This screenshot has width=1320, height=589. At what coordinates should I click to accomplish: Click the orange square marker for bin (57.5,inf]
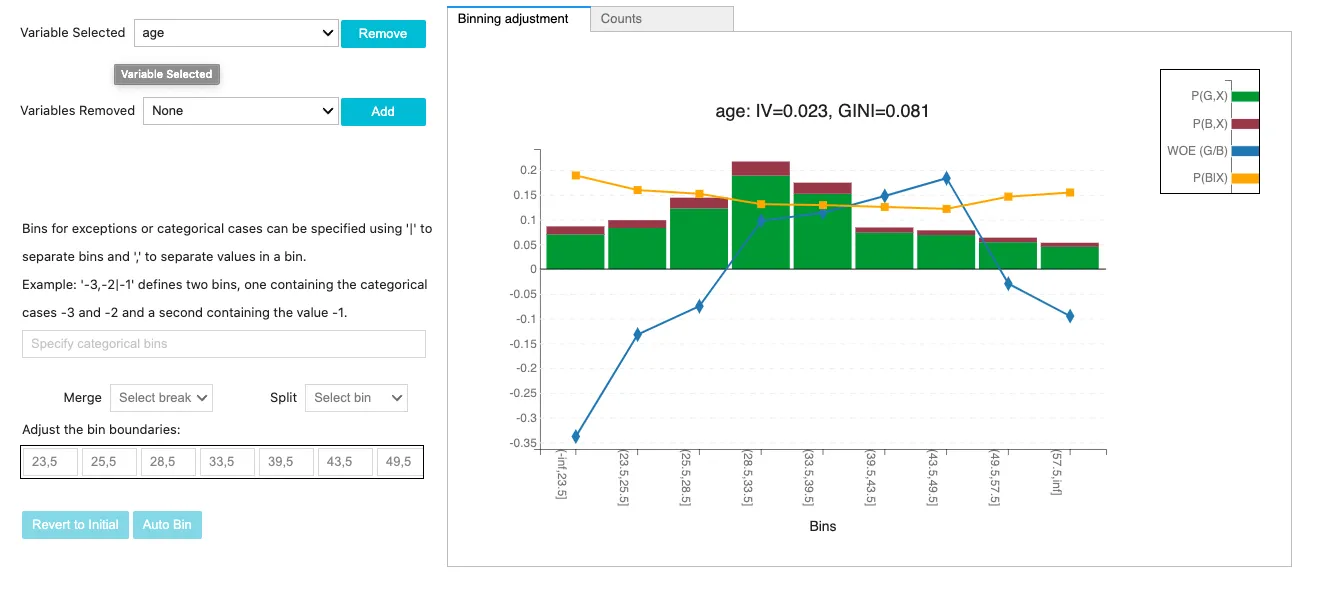pyautogui.click(x=1070, y=193)
